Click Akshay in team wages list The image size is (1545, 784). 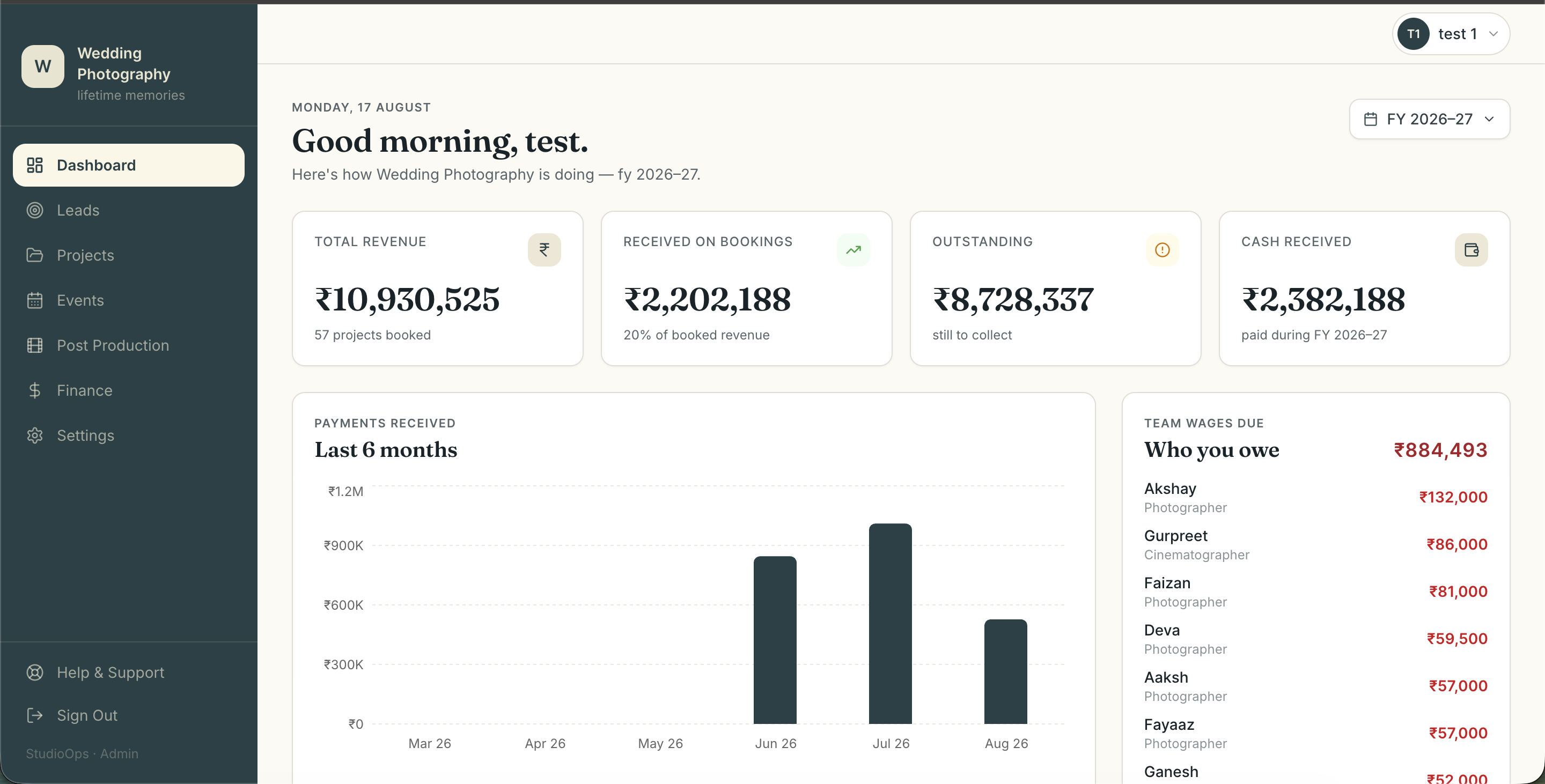click(1169, 488)
